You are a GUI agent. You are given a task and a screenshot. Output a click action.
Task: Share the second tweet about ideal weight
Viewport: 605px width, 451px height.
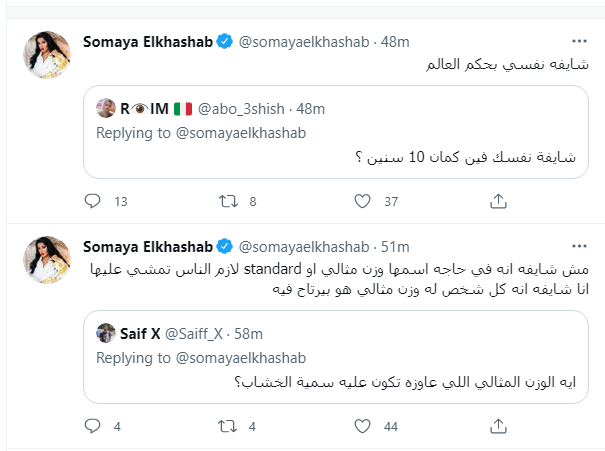pos(498,427)
